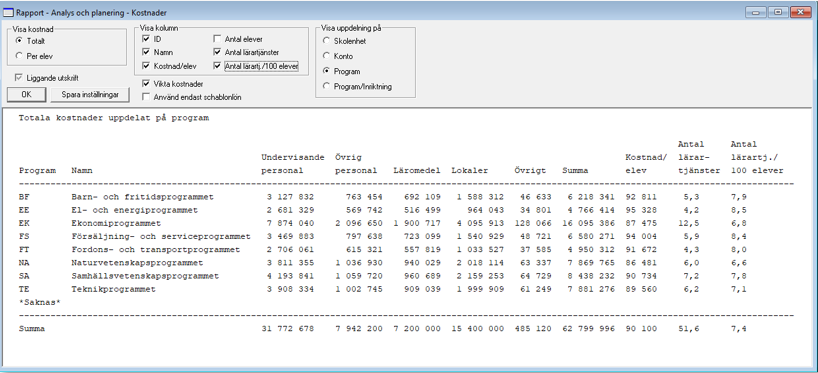Image resolution: width=818 pixels, height=373 pixels.
Task: Select the Program/Inriktning breakdown option
Action: pyautogui.click(x=326, y=87)
